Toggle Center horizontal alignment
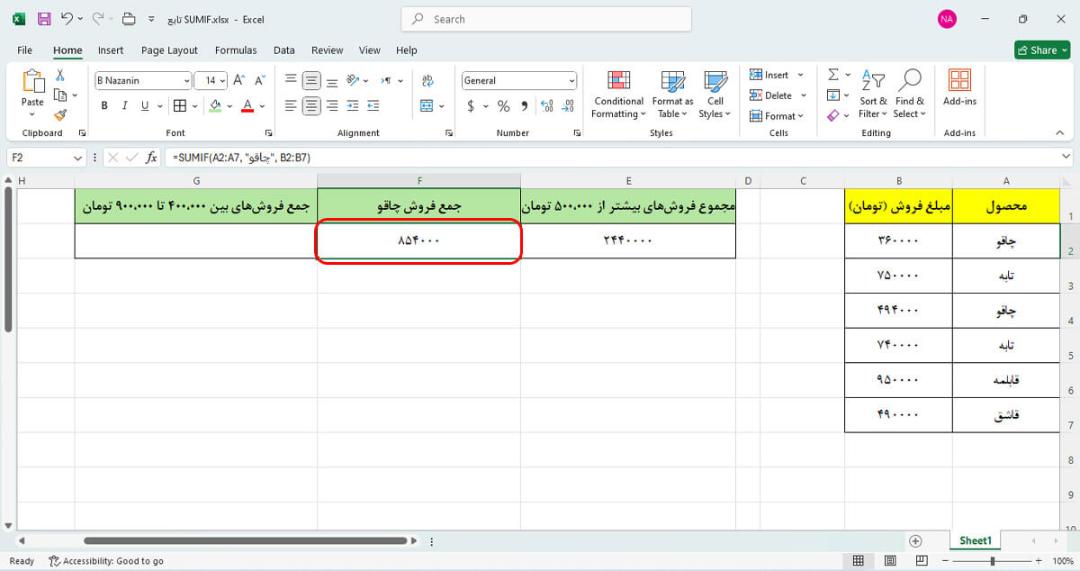Image resolution: width=1080 pixels, height=571 pixels. pos(311,105)
